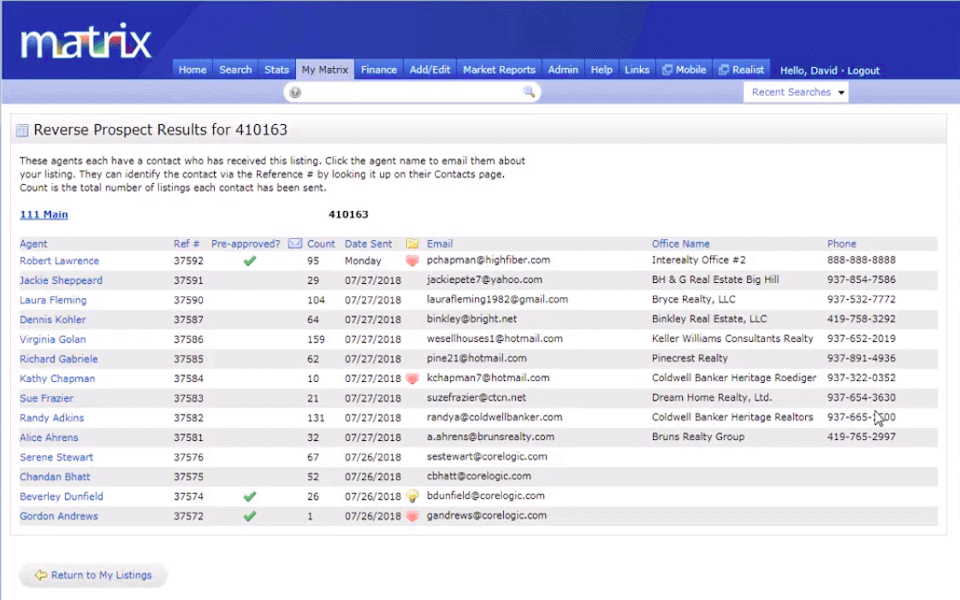Image resolution: width=960 pixels, height=600 pixels.
Task: Select the bold listing number 410163
Action: coord(348,214)
